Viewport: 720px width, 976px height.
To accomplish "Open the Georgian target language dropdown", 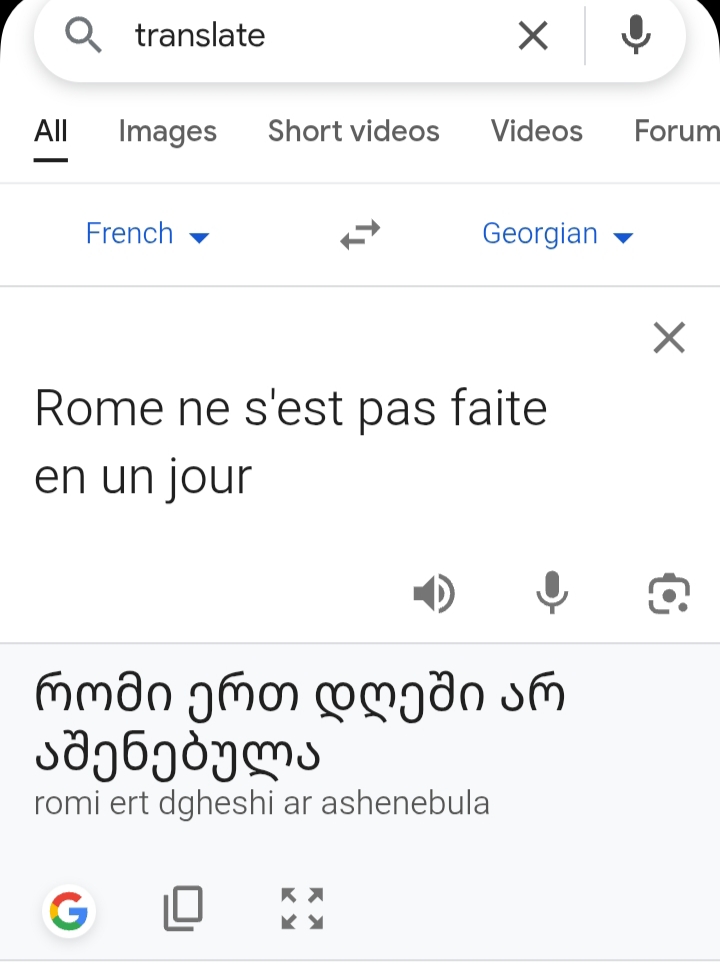I will tap(557, 234).
